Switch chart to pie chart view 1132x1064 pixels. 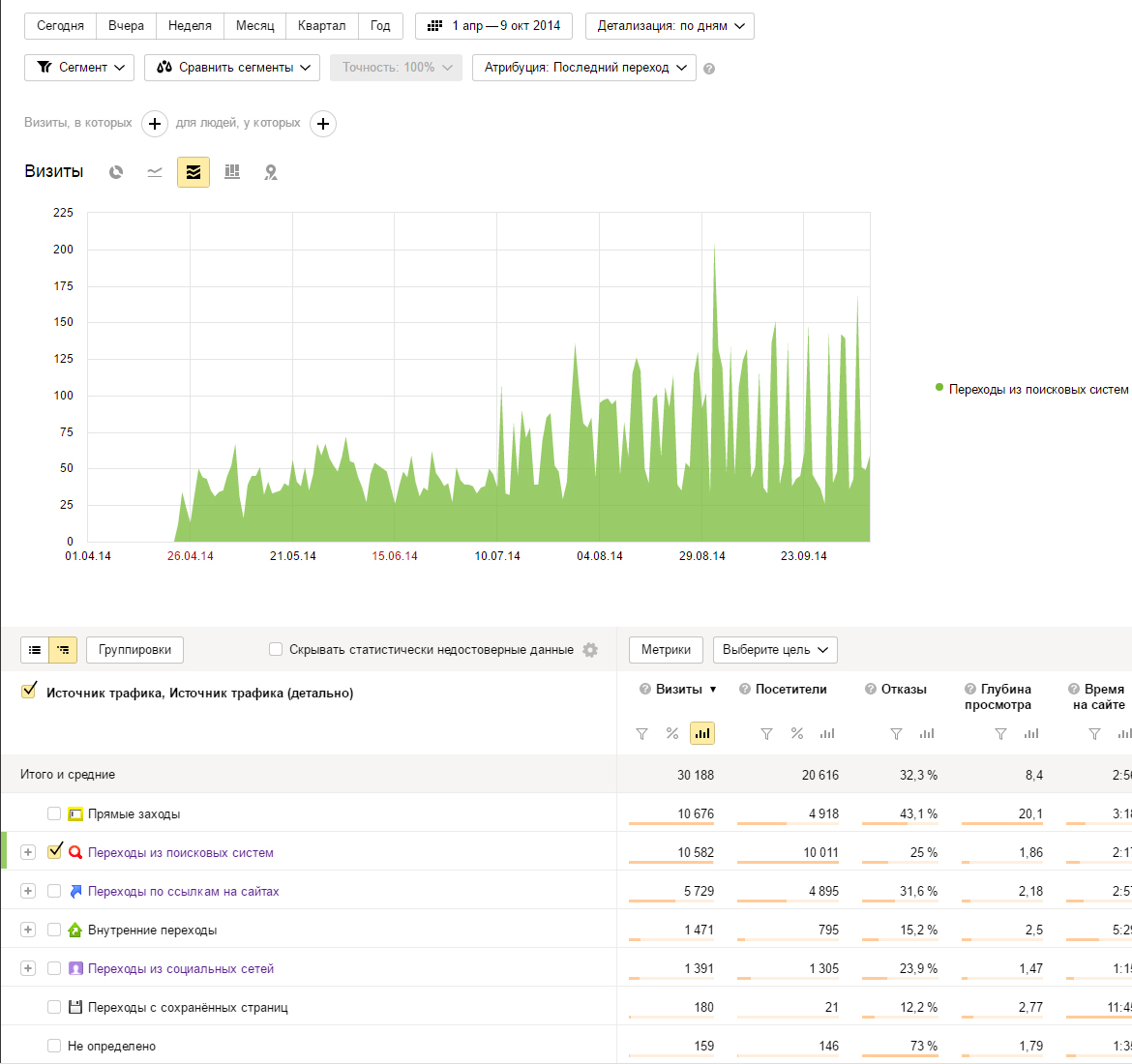tap(116, 172)
